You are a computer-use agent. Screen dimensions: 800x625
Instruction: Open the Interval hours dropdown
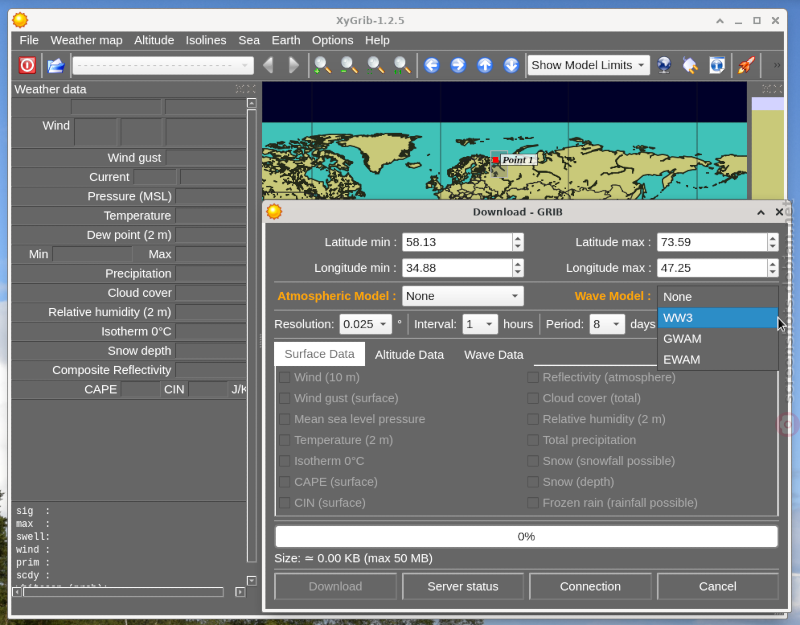(480, 324)
